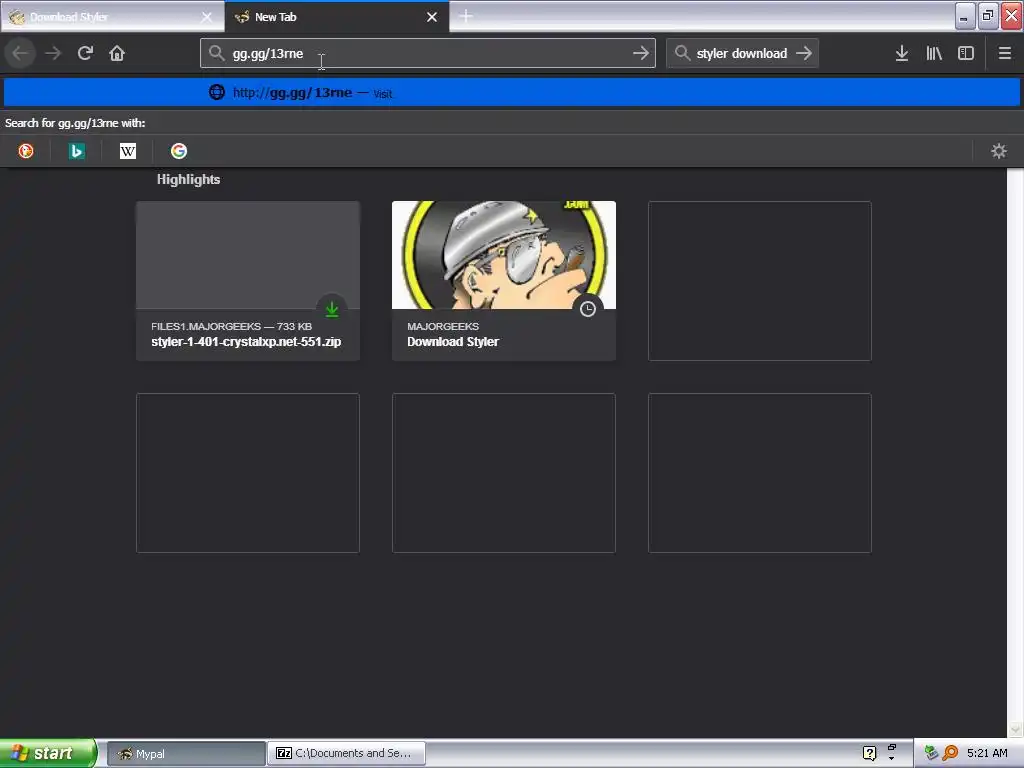The width and height of the screenshot is (1024, 768).
Task: Search with Wikipedia engine icon
Action: point(128,151)
